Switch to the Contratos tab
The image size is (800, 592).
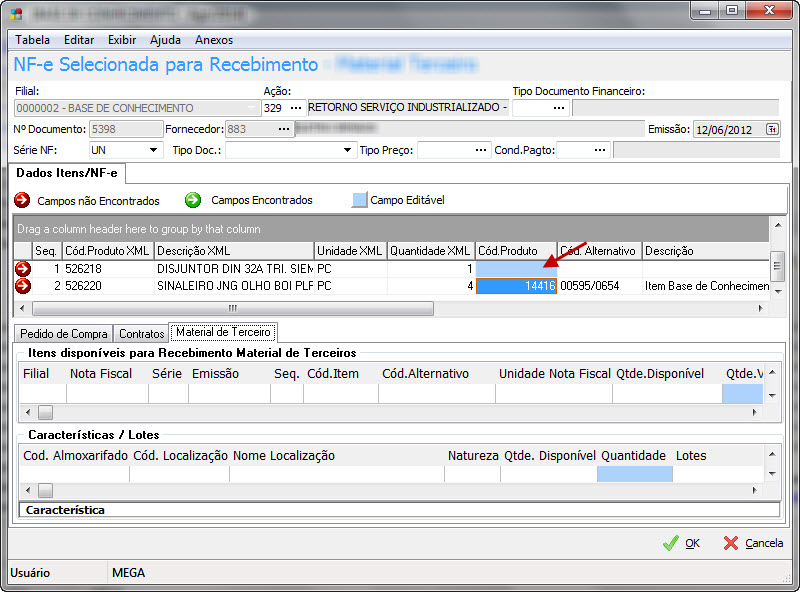click(141, 333)
